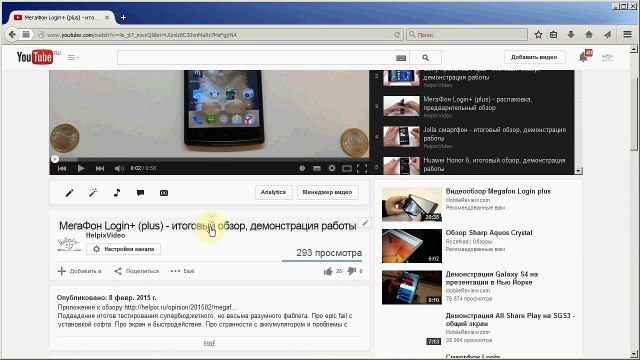640x360 pixels.
Task: Dislike the video with thumbs down
Action: click(351, 271)
